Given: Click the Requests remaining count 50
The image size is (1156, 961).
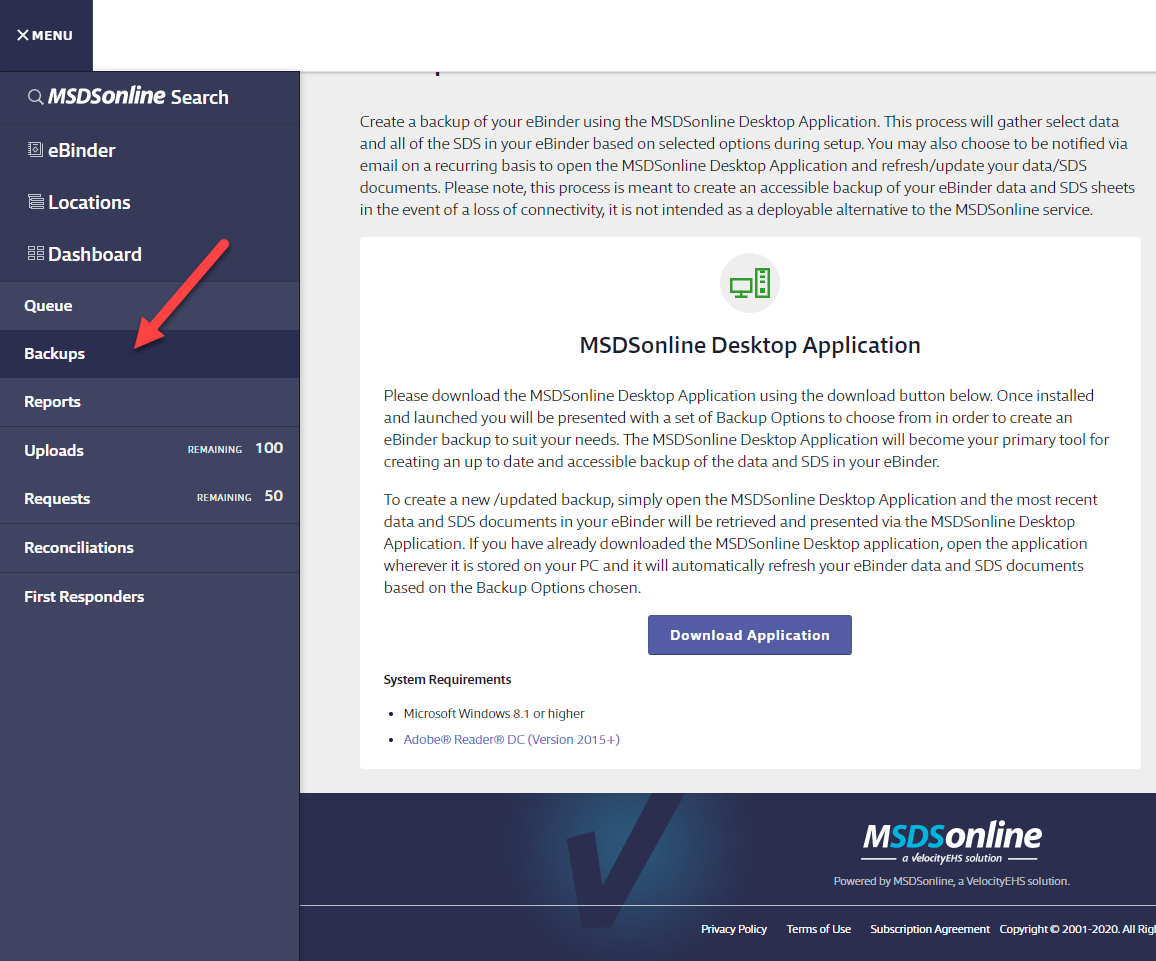Looking at the screenshot, I should (274, 496).
